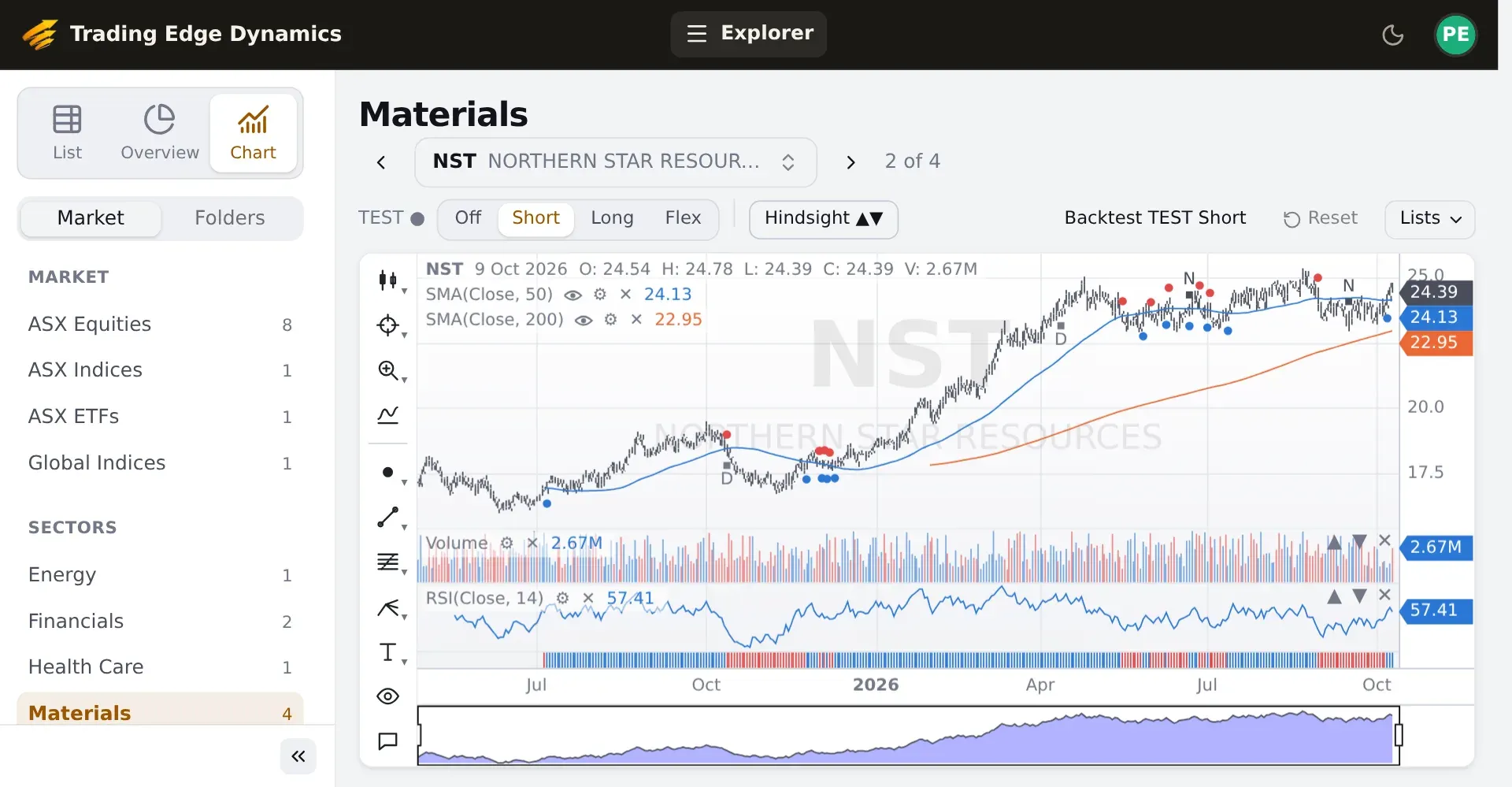
Task: Toggle SMA 50 visibility eye
Action: click(573, 295)
